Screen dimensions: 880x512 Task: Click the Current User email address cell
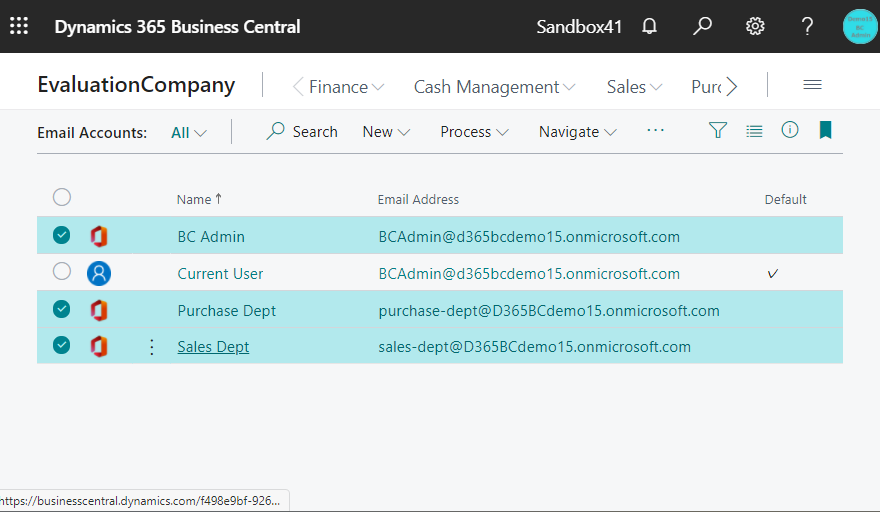coord(529,274)
